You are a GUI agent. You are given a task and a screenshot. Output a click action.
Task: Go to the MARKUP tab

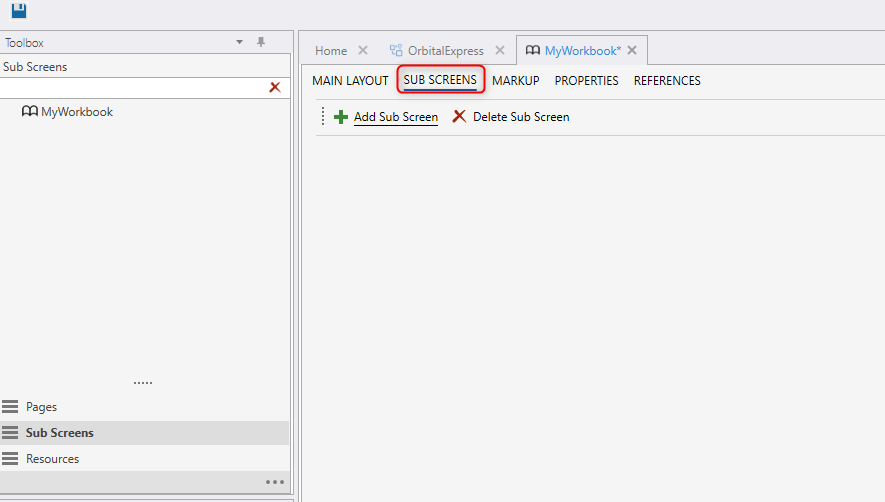tap(515, 81)
